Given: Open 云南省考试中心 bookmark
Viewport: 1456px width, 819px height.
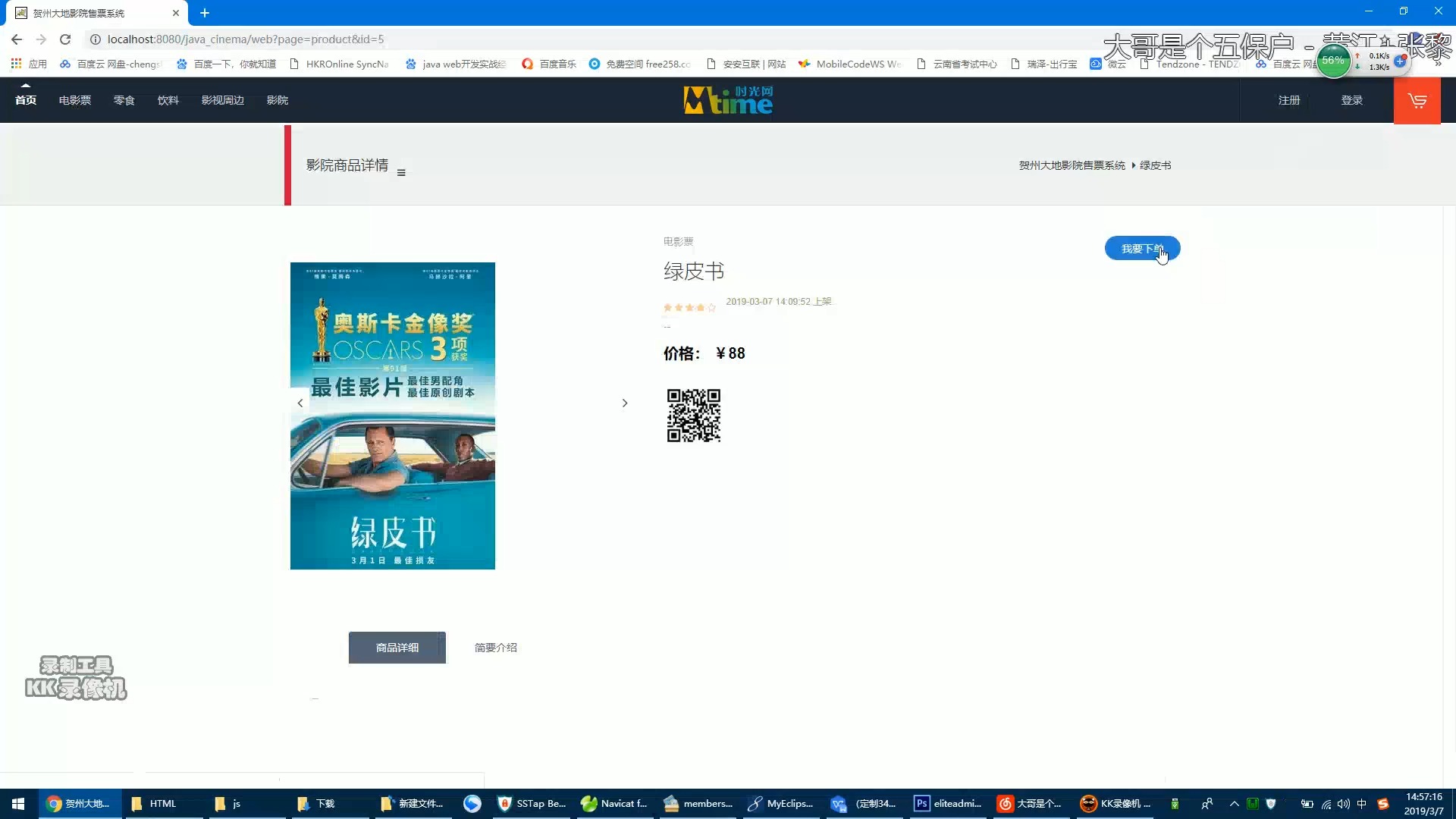Looking at the screenshot, I should [x=957, y=64].
